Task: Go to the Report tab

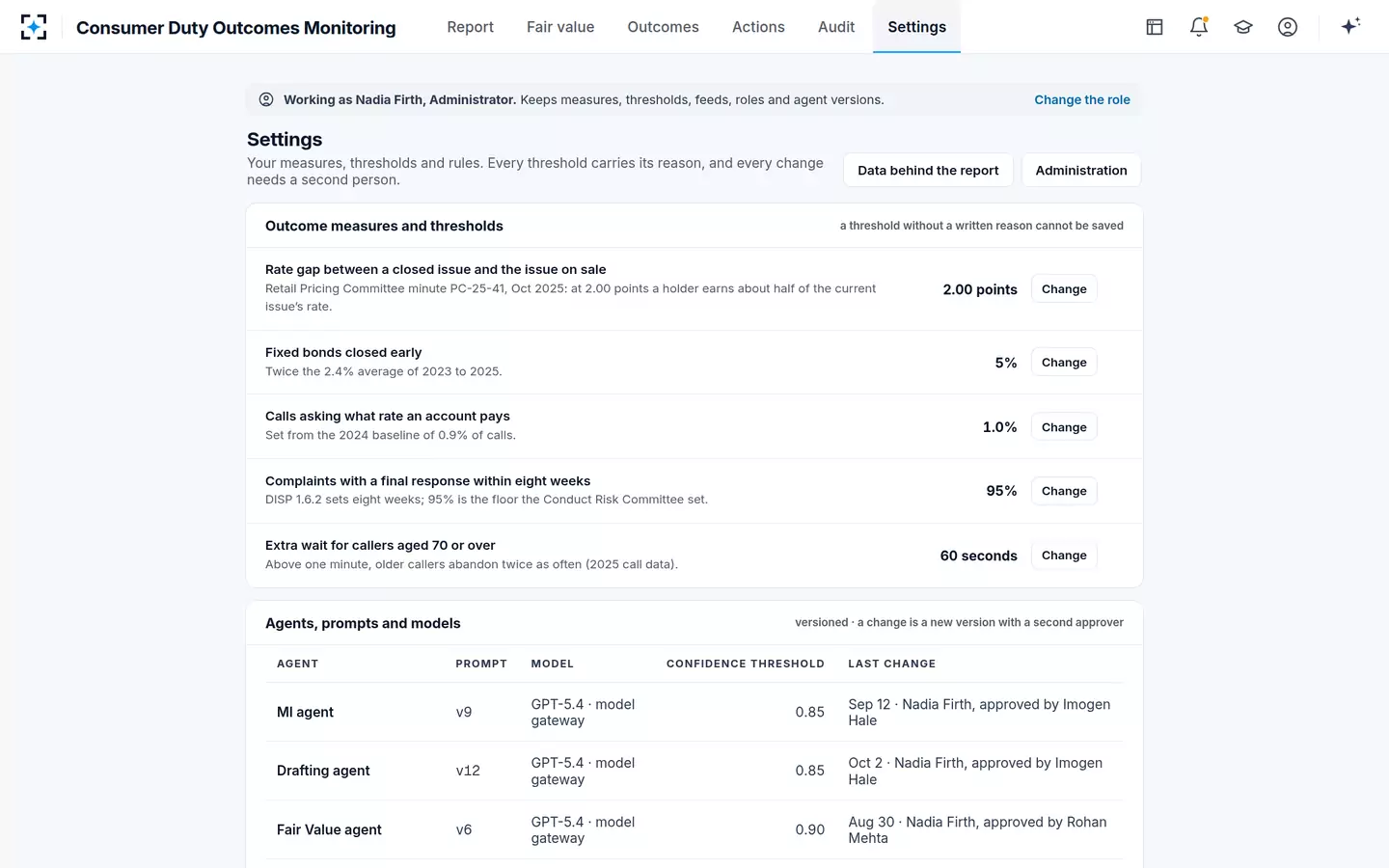Action: (x=470, y=27)
